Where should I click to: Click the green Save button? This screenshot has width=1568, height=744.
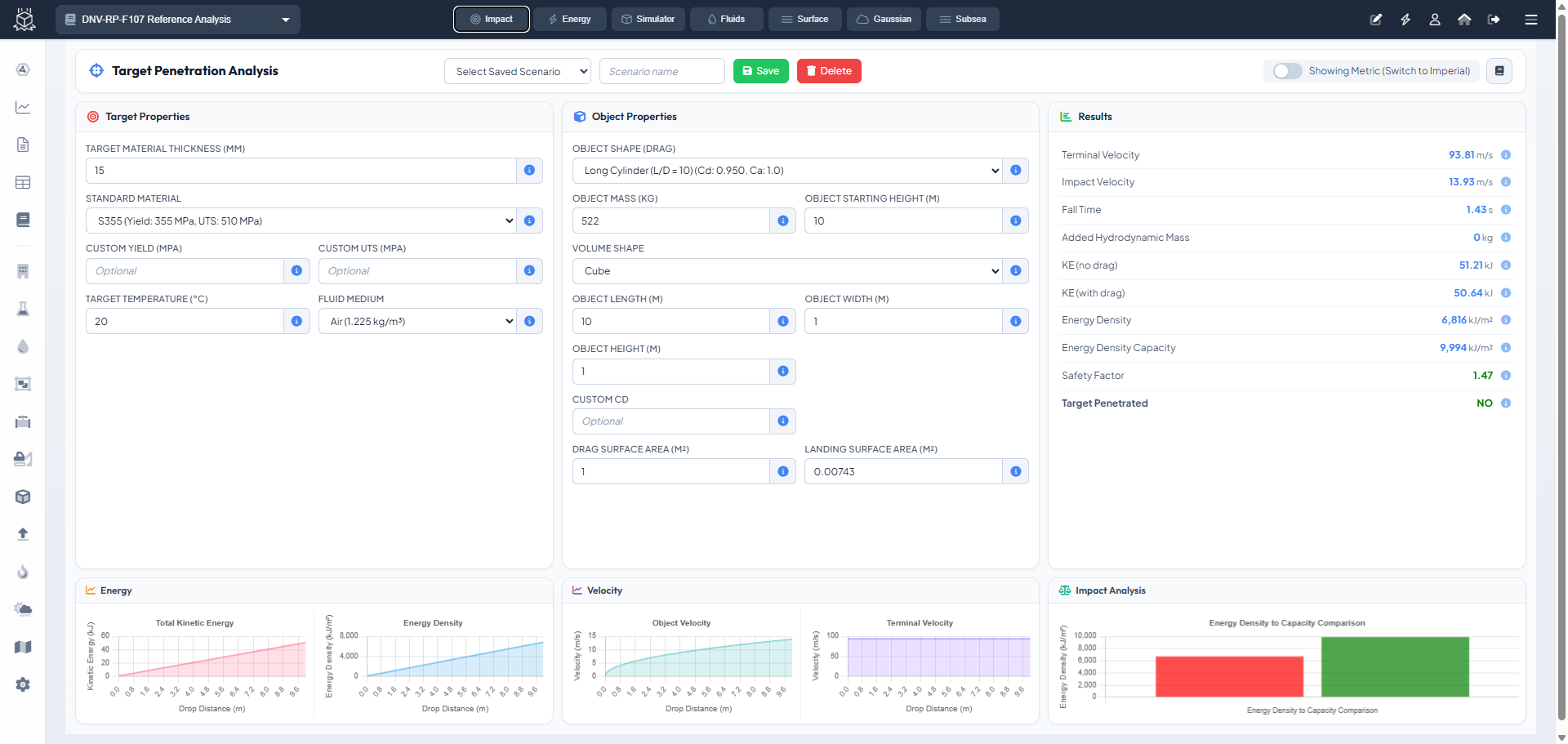point(760,71)
